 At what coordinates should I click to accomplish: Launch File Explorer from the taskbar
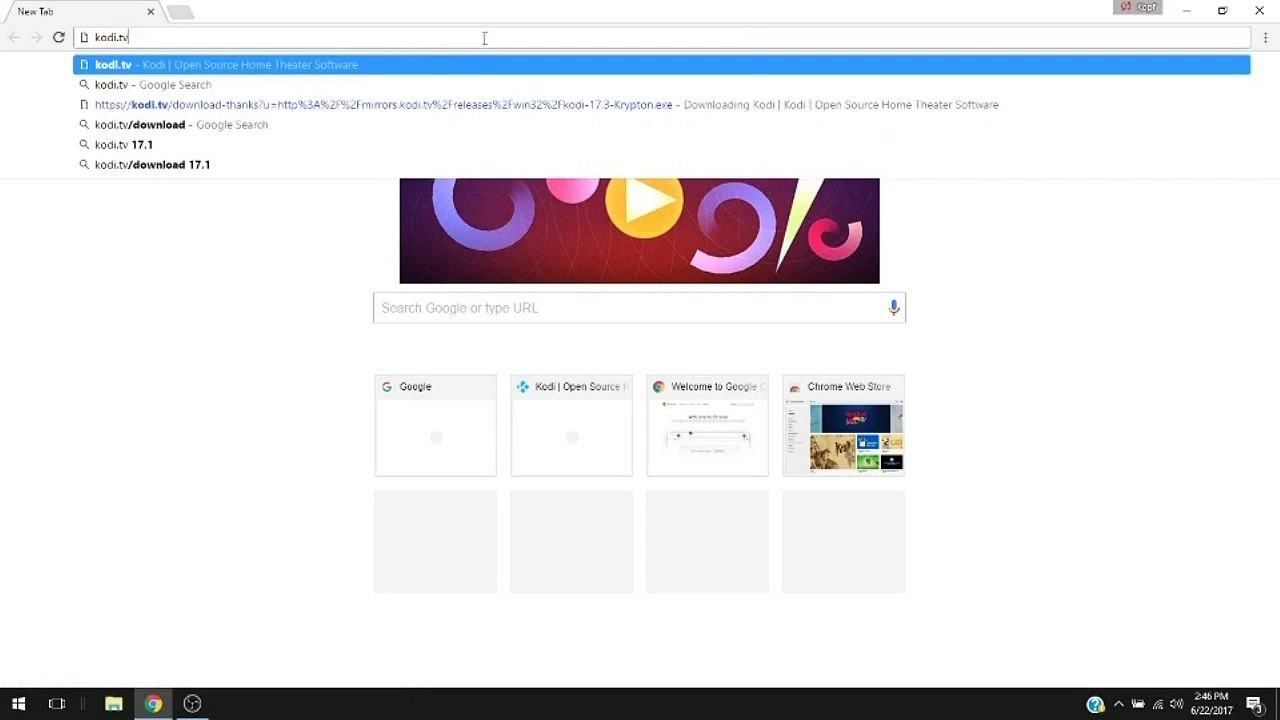114,704
